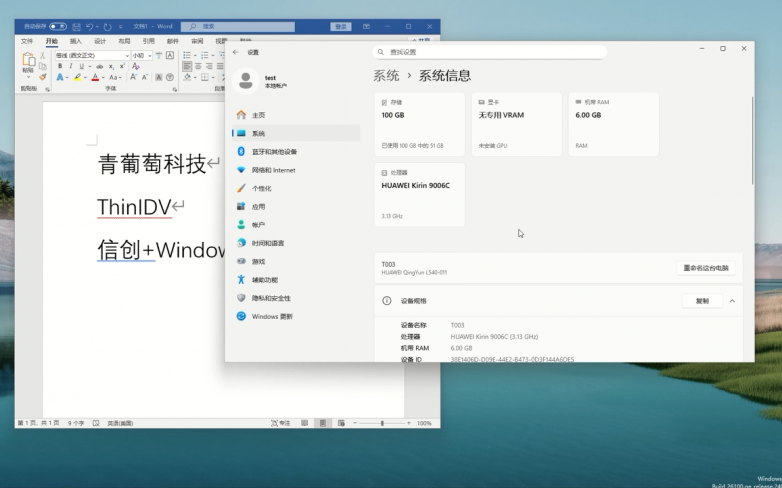782x488 pixels.
Task: Click the test local account profile
Action: point(262,81)
